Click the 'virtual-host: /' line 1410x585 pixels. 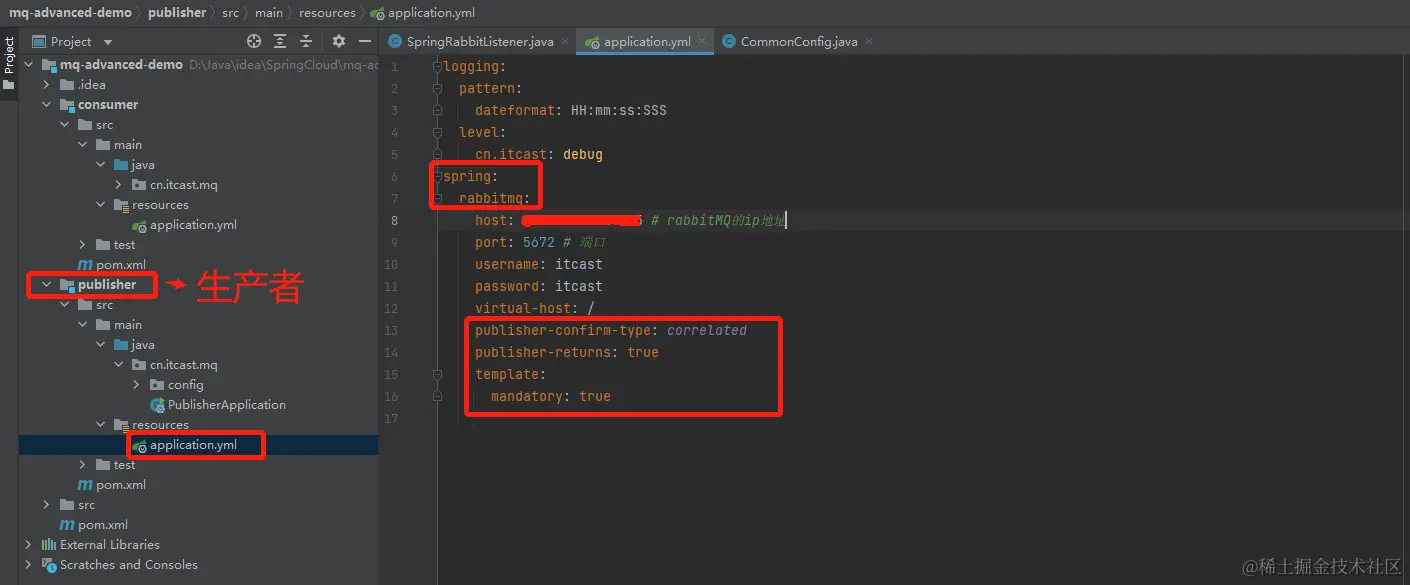(x=535, y=308)
